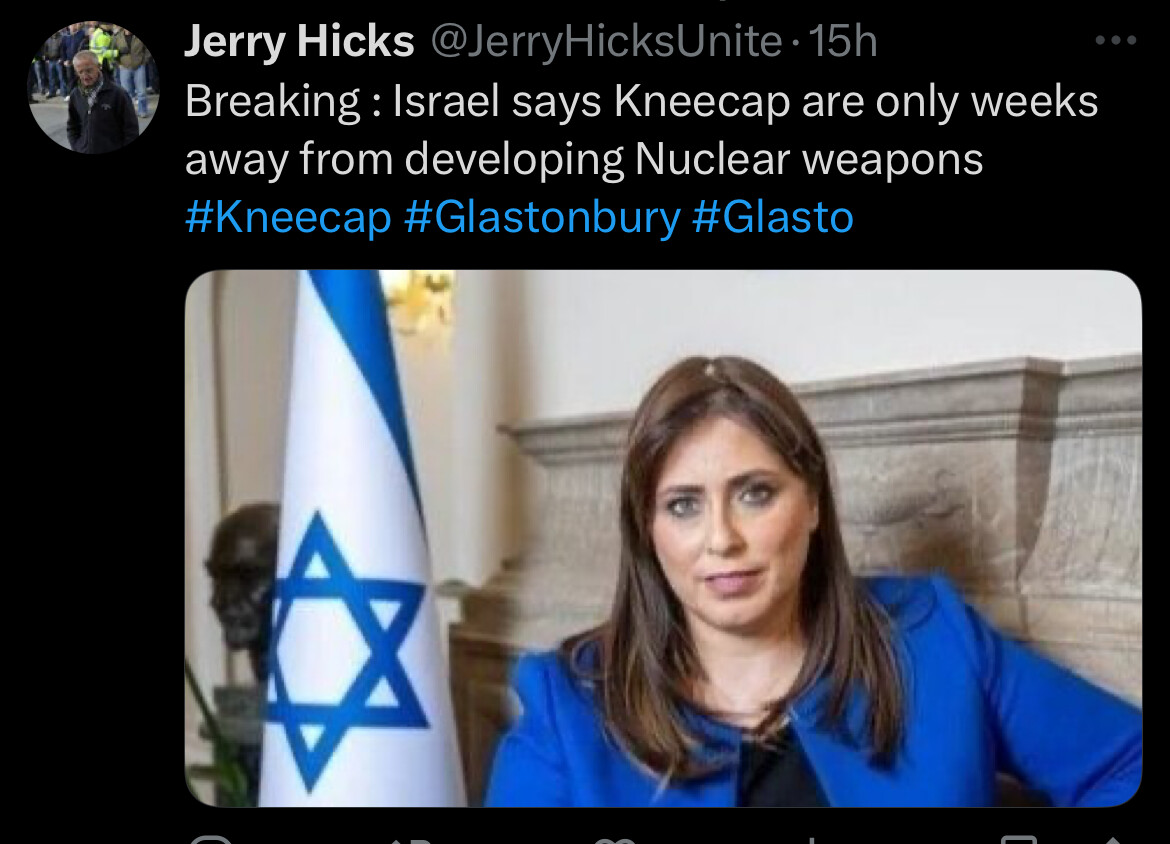
Task: Bookmark the tweet using the bookmark icon
Action: pos(1018,840)
